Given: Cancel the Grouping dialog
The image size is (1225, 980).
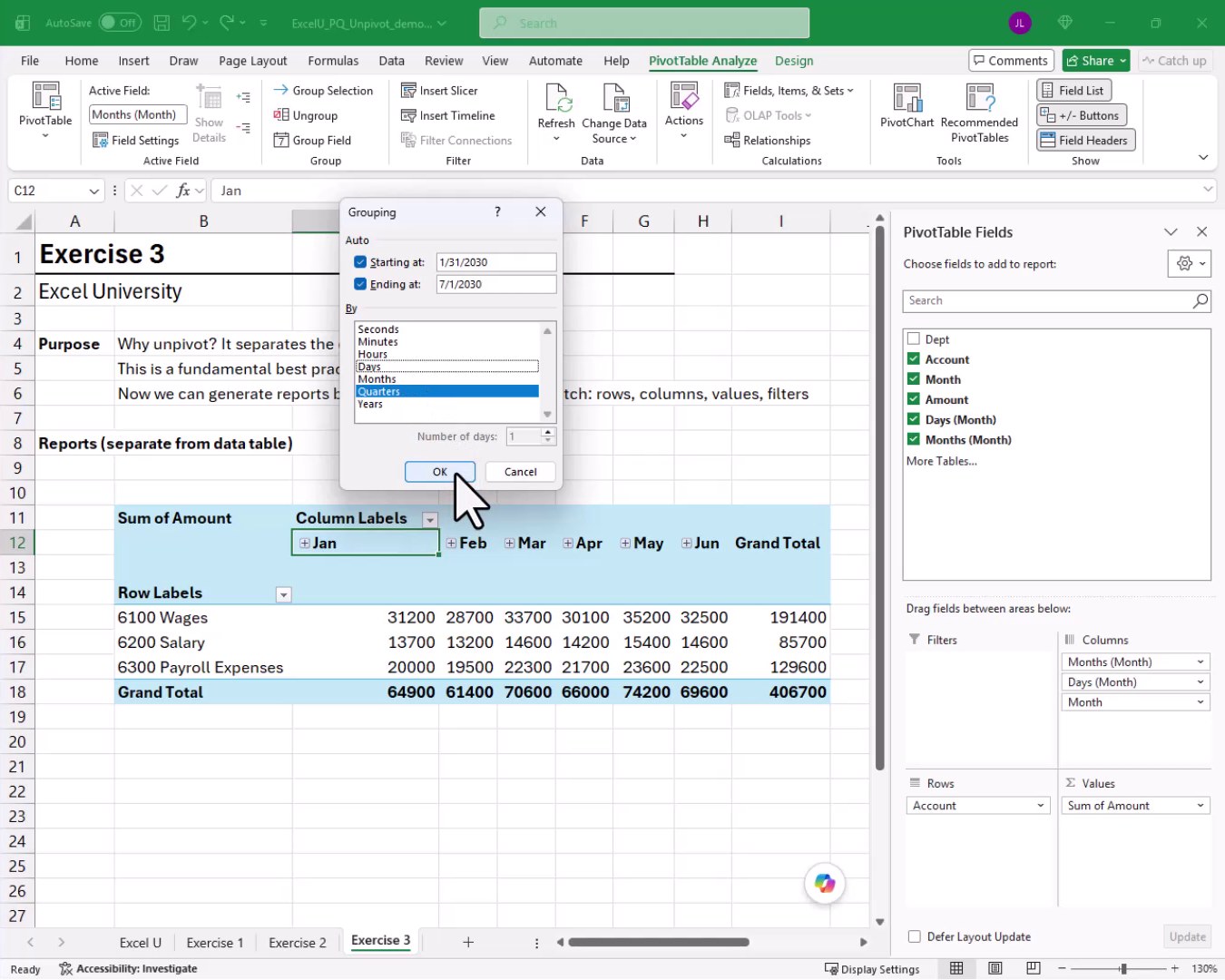Looking at the screenshot, I should click(x=520, y=472).
